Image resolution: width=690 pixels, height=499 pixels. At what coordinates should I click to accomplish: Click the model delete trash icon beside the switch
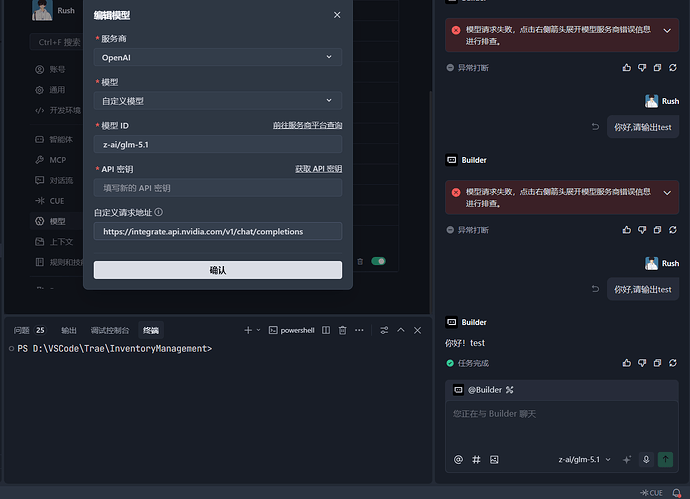(360, 261)
